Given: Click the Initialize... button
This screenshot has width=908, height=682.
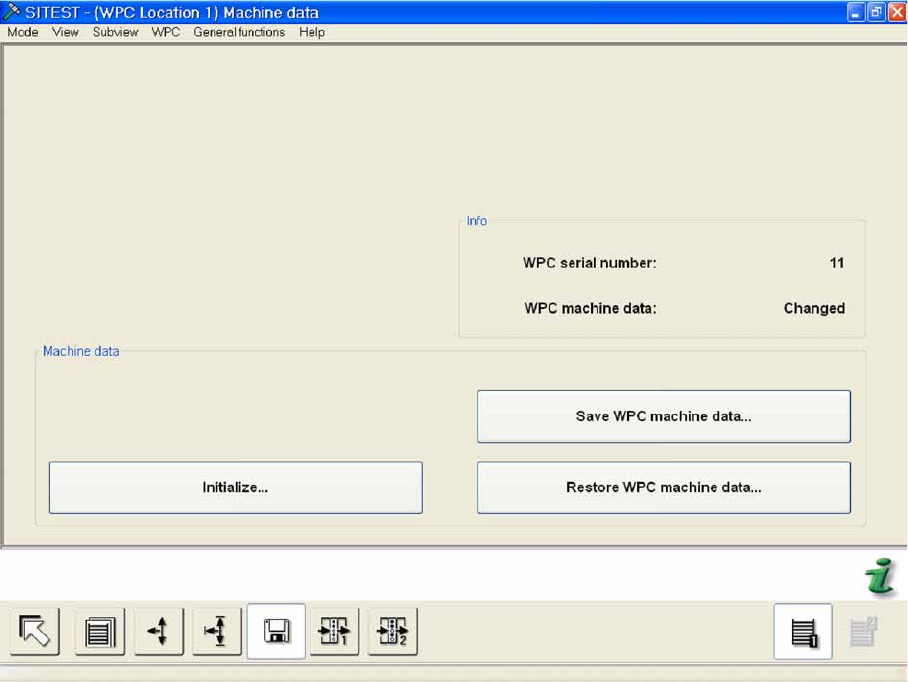Looking at the screenshot, I should coord(236,487).
